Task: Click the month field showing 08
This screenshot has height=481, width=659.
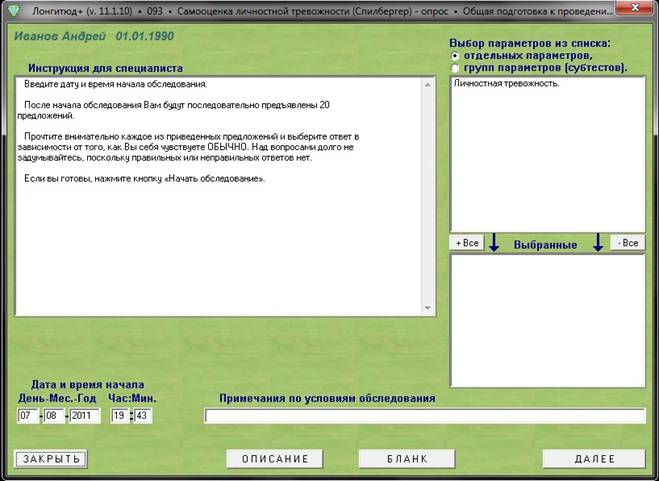Action: pyautogui.click(x=54, y=416)
